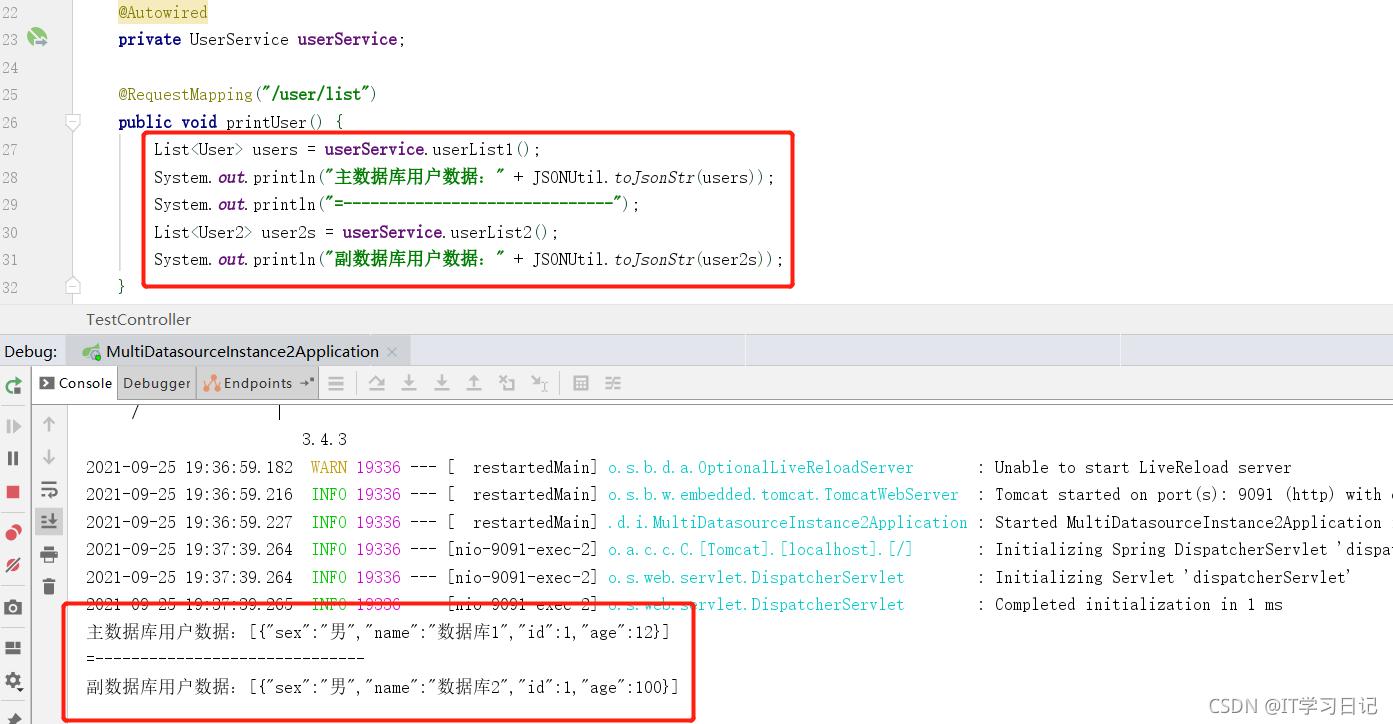Resume program execution
Image resolution: width=1393 pixels, height=724 pixels.
13,427
